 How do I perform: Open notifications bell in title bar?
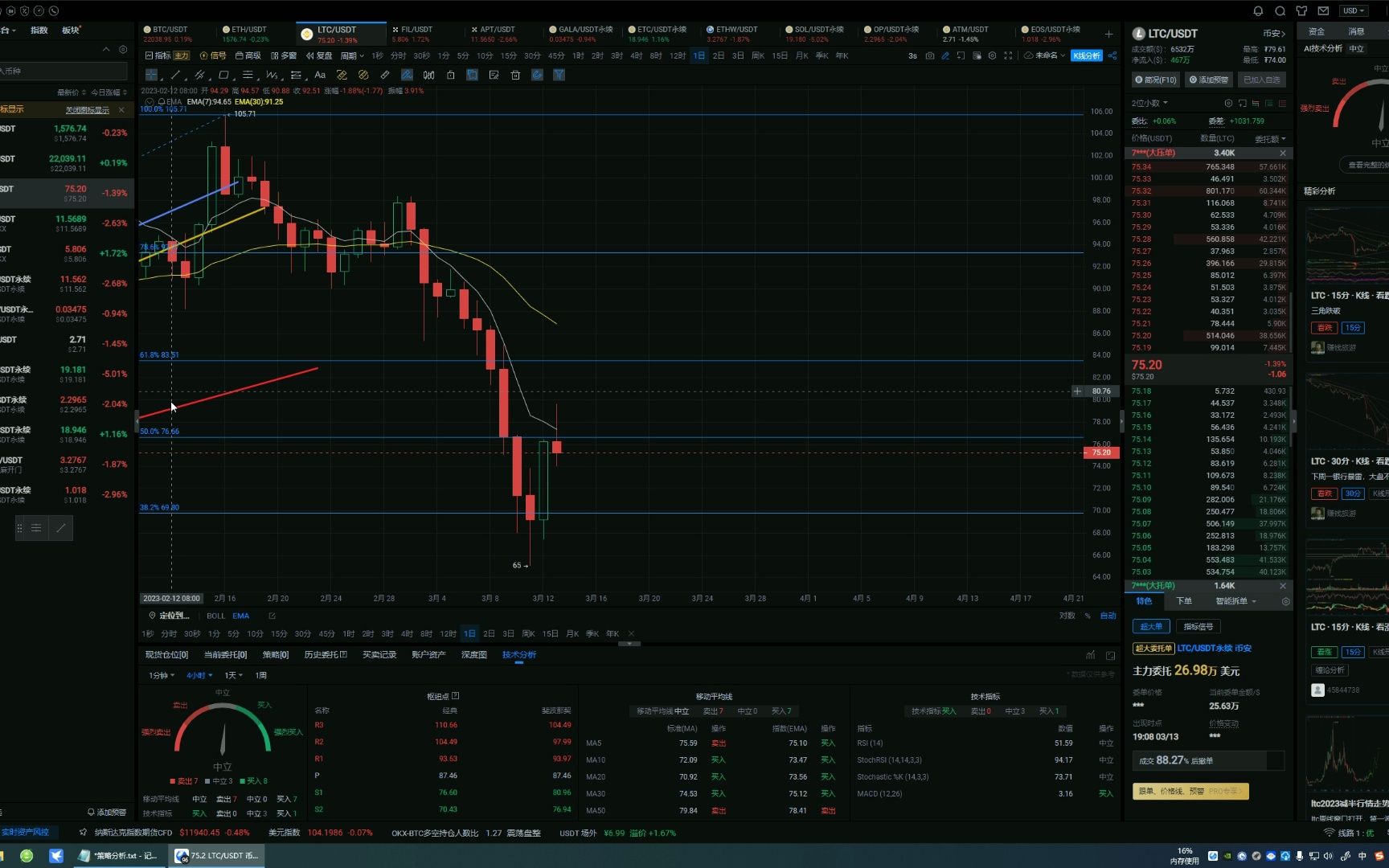tap(1258, 11)
